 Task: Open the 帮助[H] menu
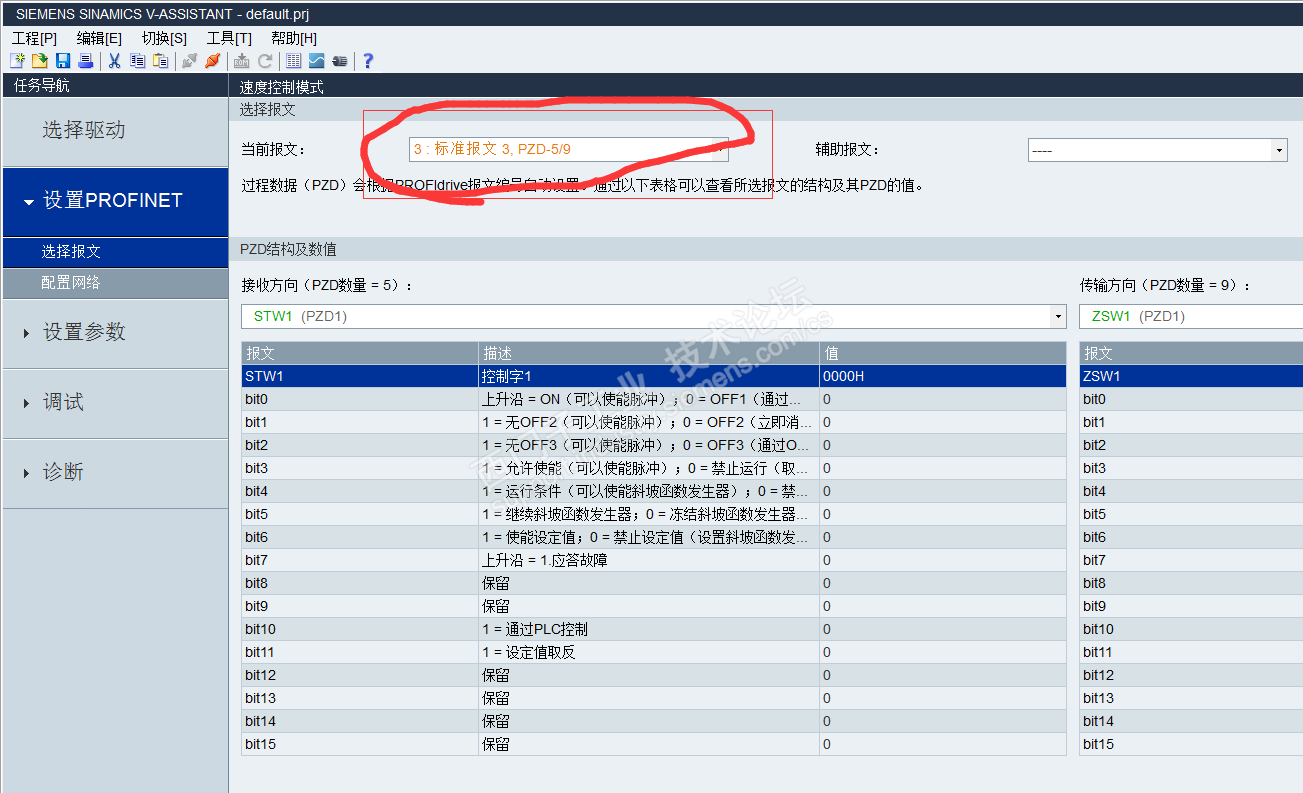point(294,38)
